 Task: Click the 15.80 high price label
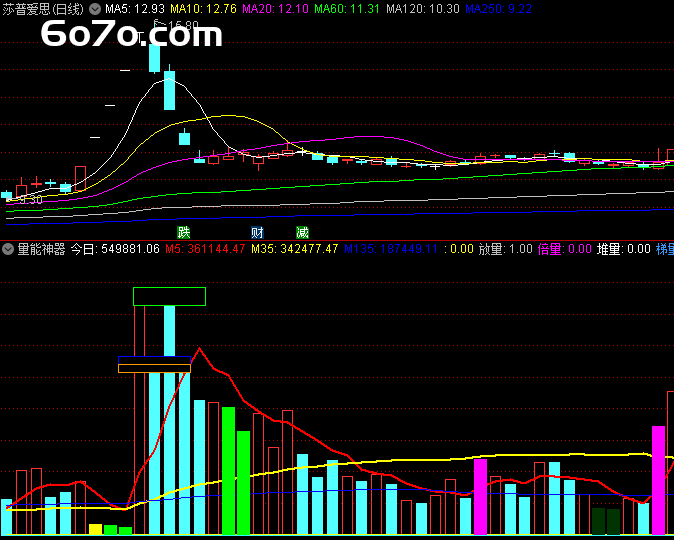tap(183, 26)
